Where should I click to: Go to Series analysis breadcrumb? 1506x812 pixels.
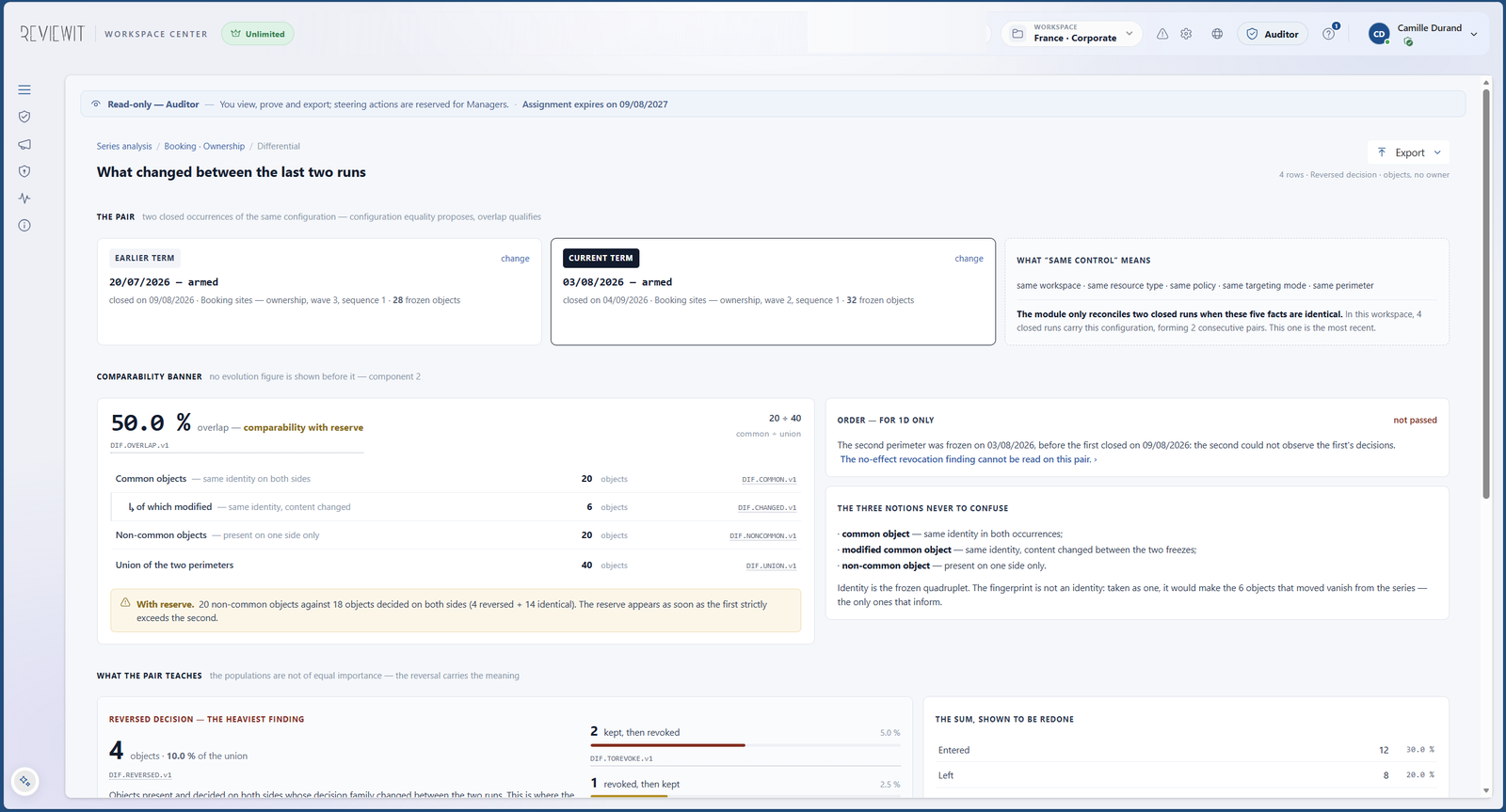(124, 146)
